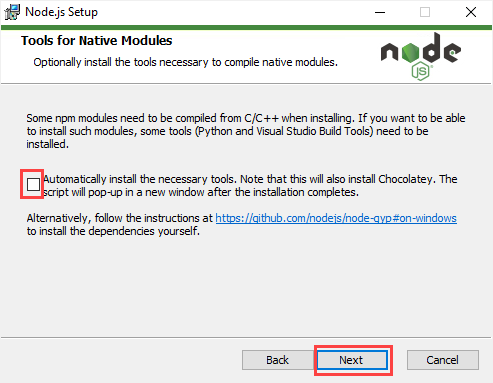Click the 'Node.js Setup' window title text
493x383 pixels.
[61, 12]
